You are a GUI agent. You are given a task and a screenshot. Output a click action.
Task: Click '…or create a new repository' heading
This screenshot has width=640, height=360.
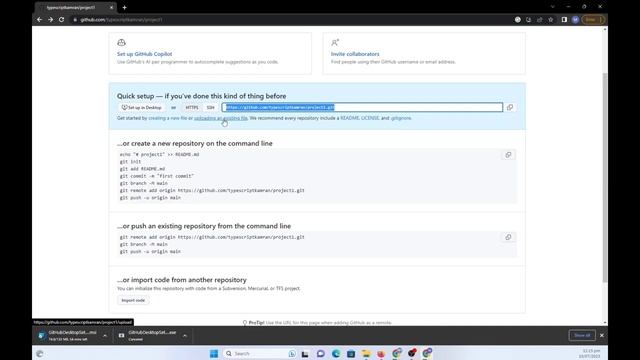pos(195,144)
